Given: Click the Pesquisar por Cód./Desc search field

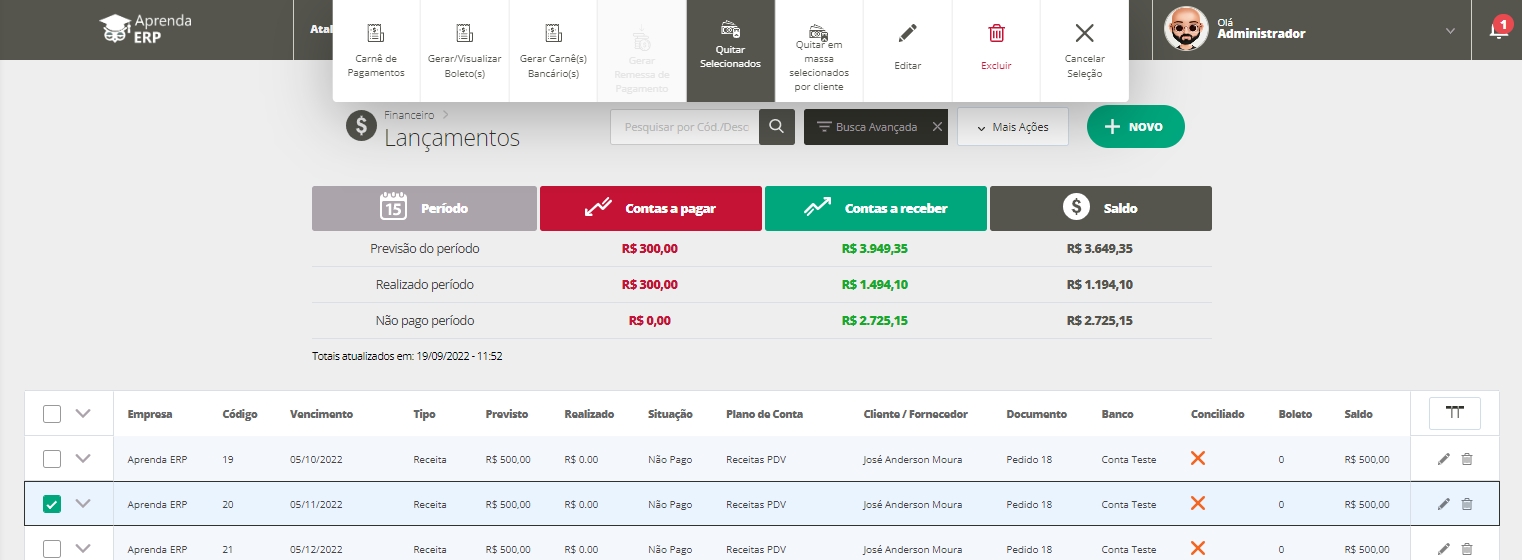Looking at the screenshot, I should (x=685, y=127).
